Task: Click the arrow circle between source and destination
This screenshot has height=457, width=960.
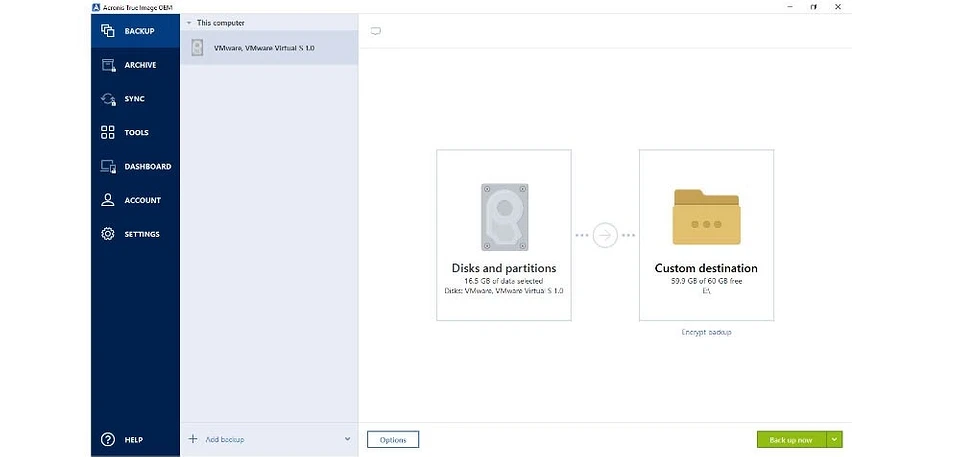Action: click(605, 235)
